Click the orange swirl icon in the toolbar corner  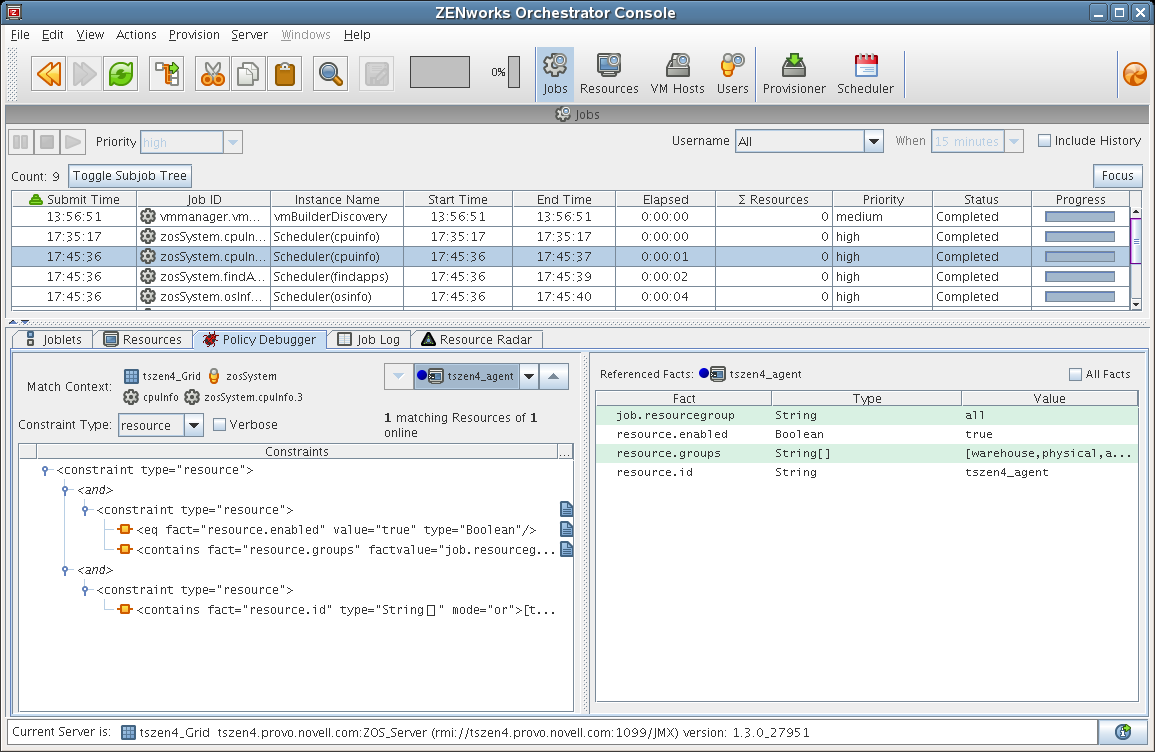point(1134,74)
